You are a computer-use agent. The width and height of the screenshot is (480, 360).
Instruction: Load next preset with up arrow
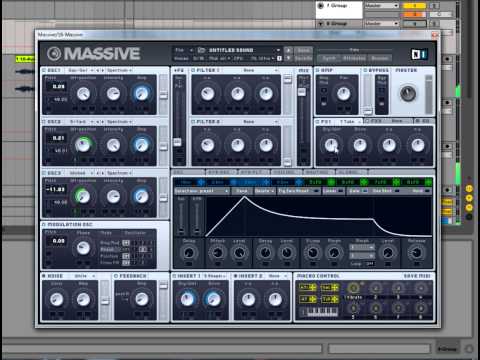pyautogui.click(x=288, y=50)
